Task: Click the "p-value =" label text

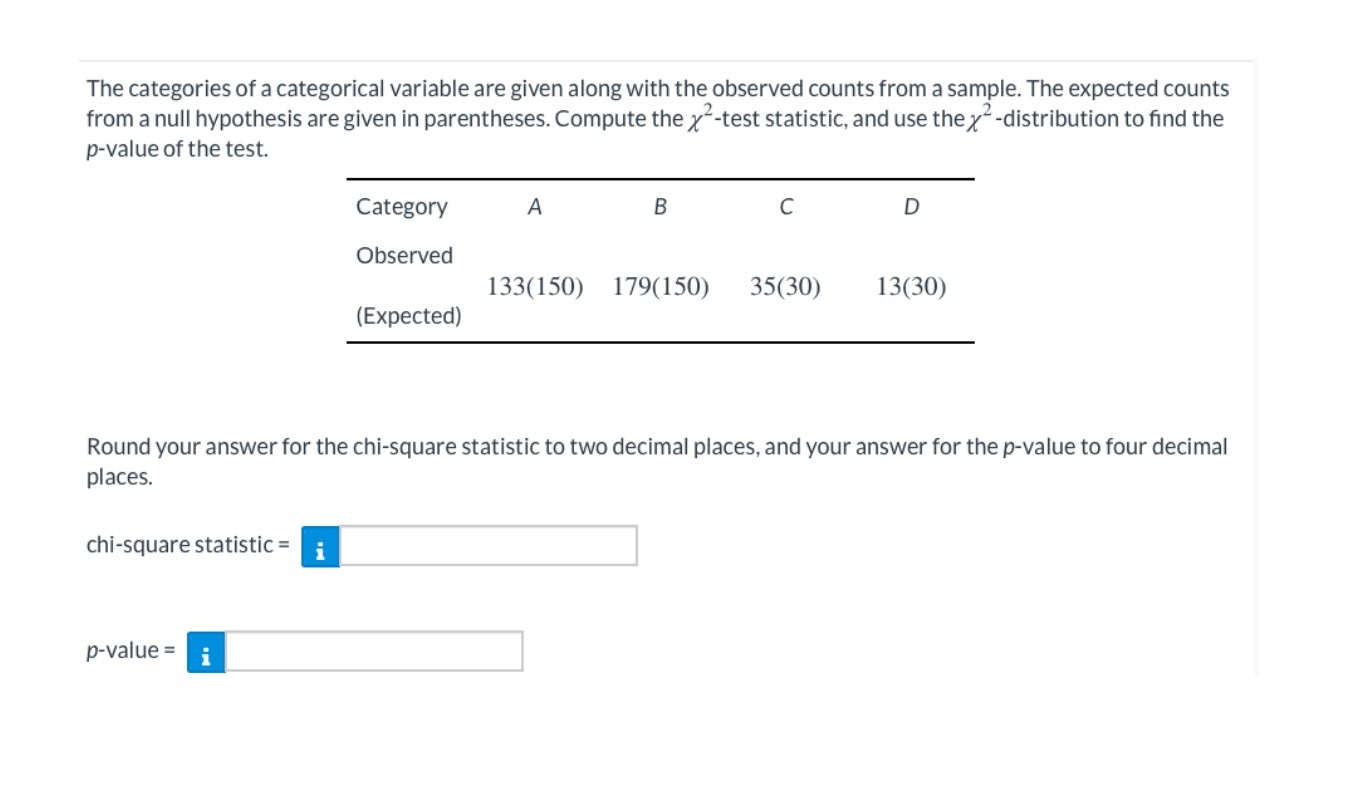Action: [131, 652]
